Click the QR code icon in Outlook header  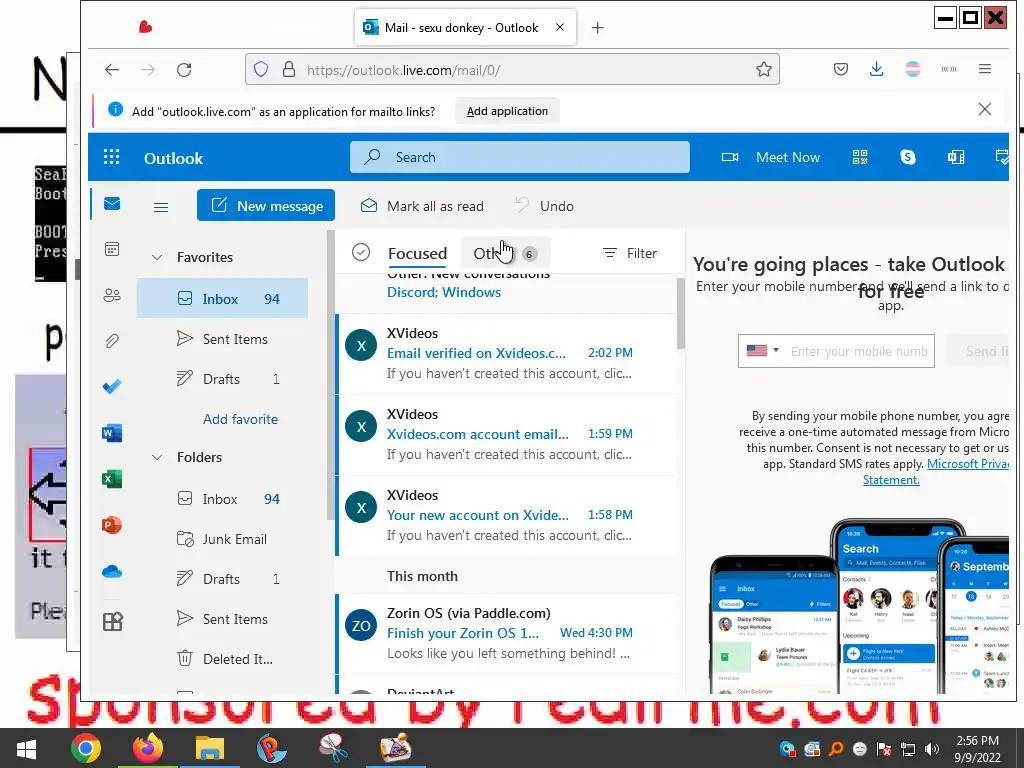tap(860, 157)
